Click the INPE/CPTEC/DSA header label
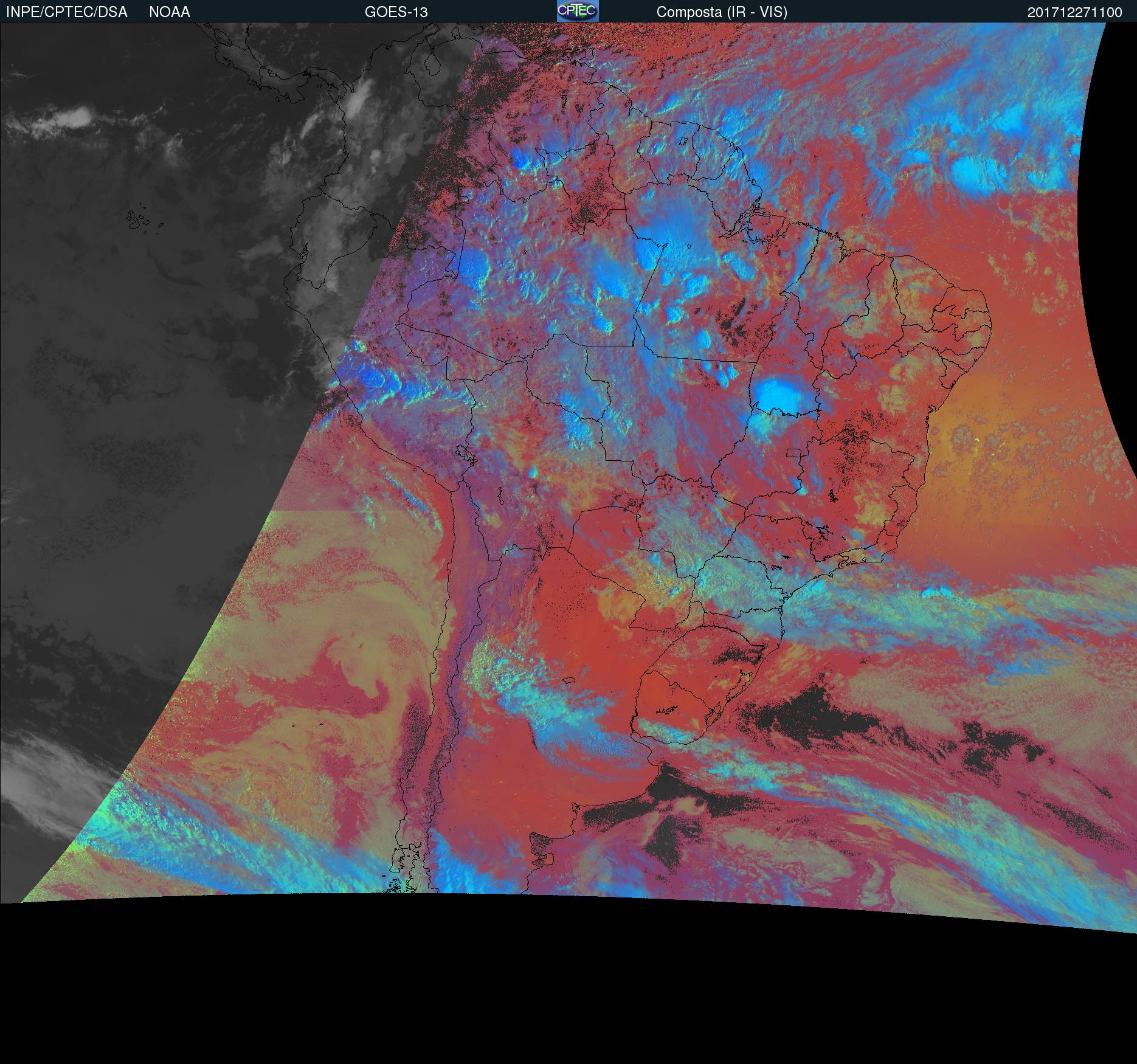Screen dimensions: 1137x1064 pyautogui.click(x=66, y=12)
